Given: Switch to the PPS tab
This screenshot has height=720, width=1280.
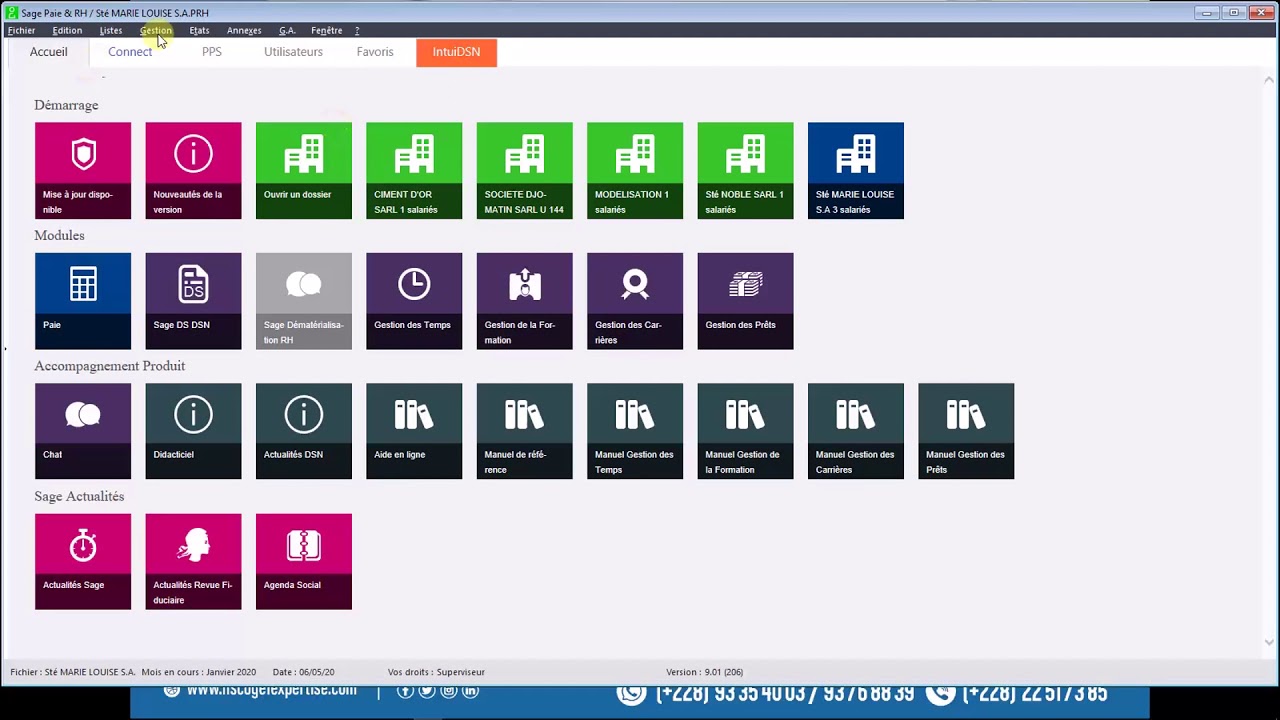Looking at the screenshot, I should 212,52.
